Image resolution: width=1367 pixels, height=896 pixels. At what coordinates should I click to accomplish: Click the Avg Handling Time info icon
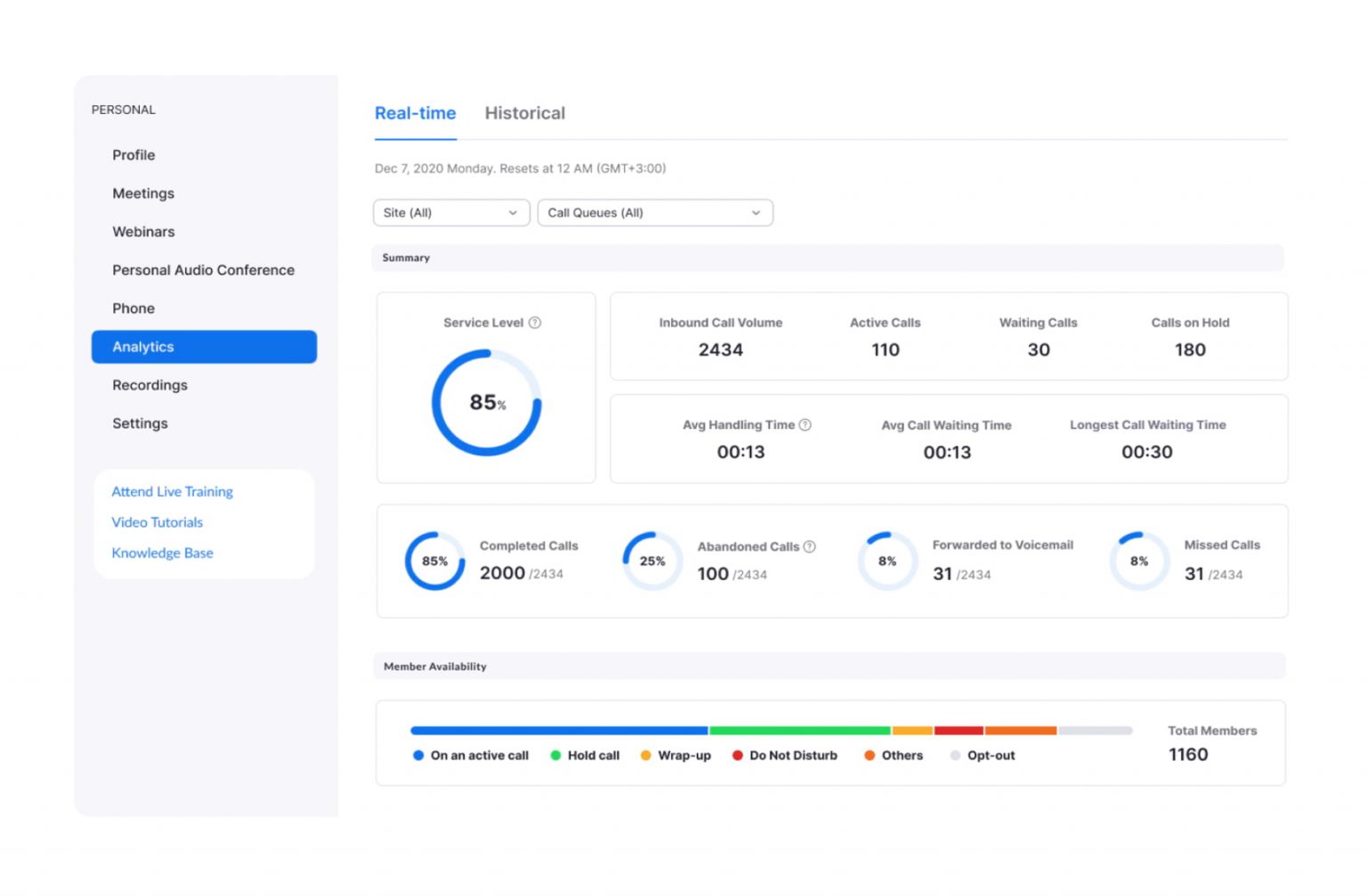click(x=806, y=424)
